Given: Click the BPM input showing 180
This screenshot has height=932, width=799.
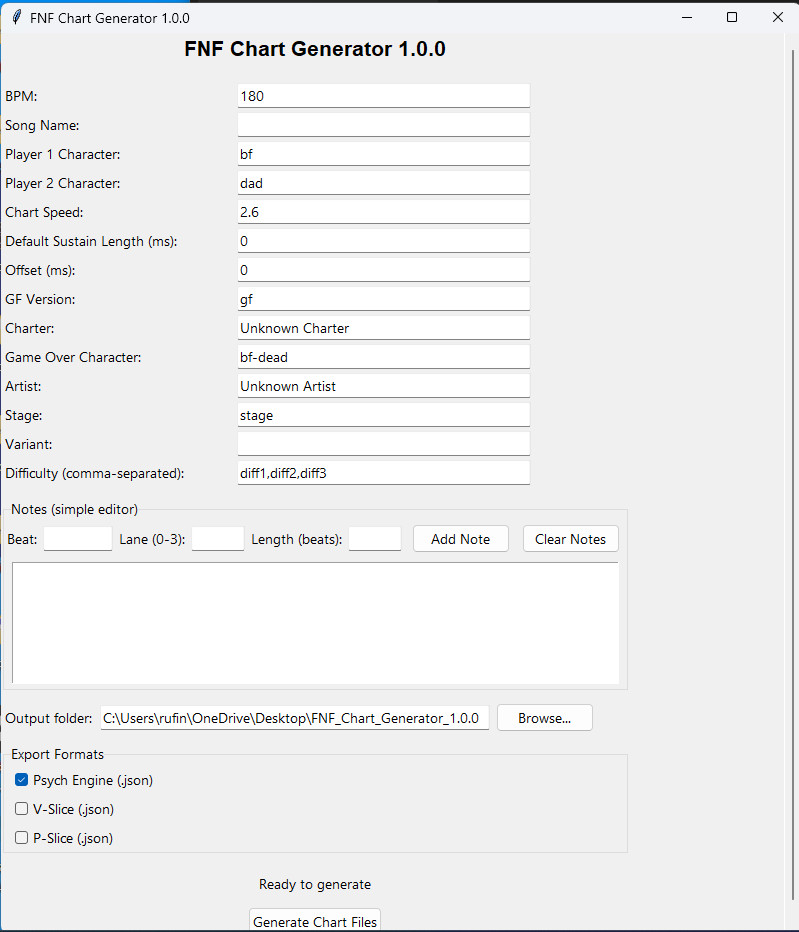Looking at the screenshot, I should [383, 95].
